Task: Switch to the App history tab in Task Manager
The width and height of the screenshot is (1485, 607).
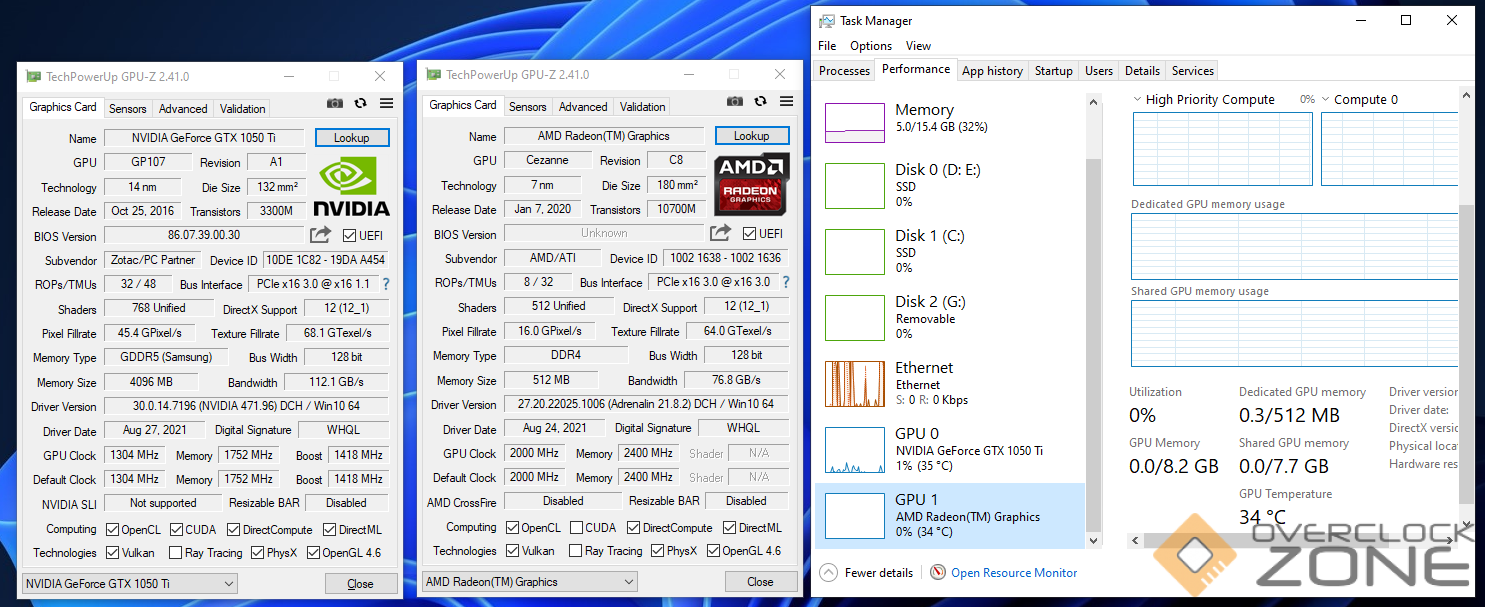Action: coord(992,71)
